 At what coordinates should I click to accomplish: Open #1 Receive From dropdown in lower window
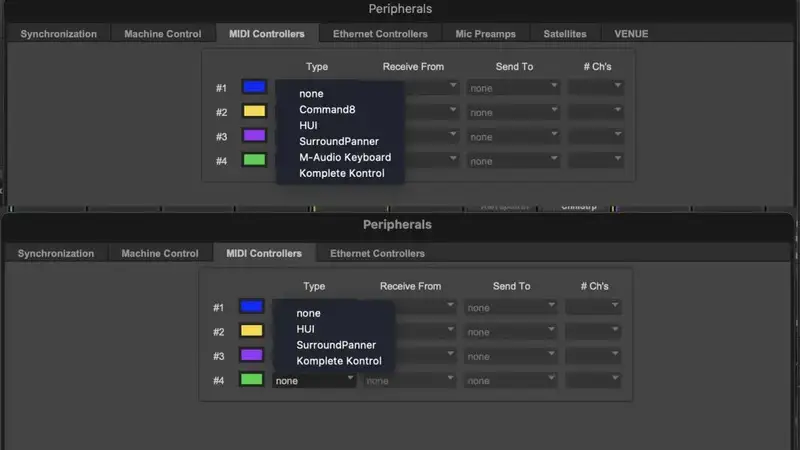[x=426, y=308]
